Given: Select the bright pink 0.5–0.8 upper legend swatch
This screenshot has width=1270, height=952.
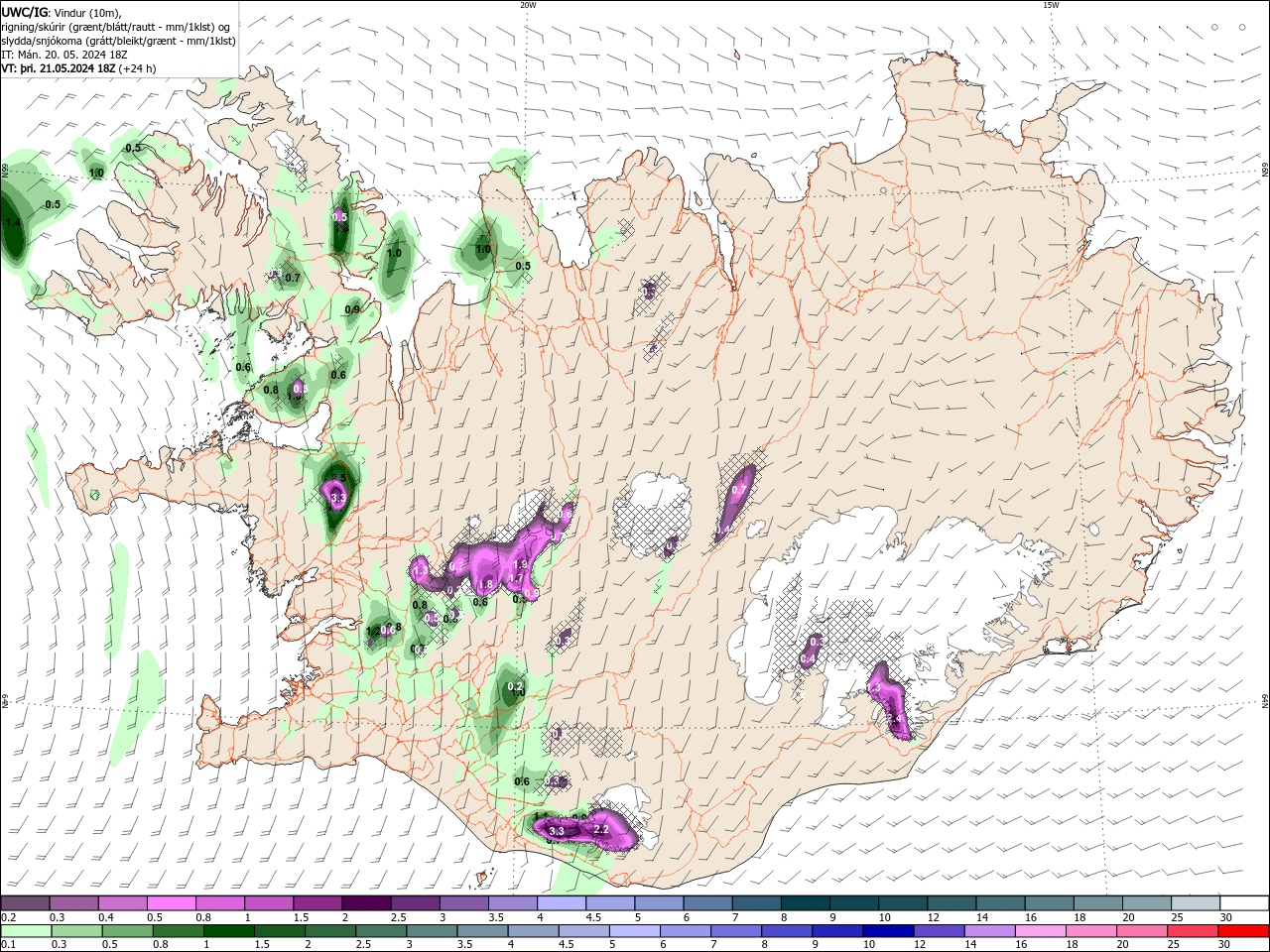Looking at the screenshot, I should click(172, 903).
